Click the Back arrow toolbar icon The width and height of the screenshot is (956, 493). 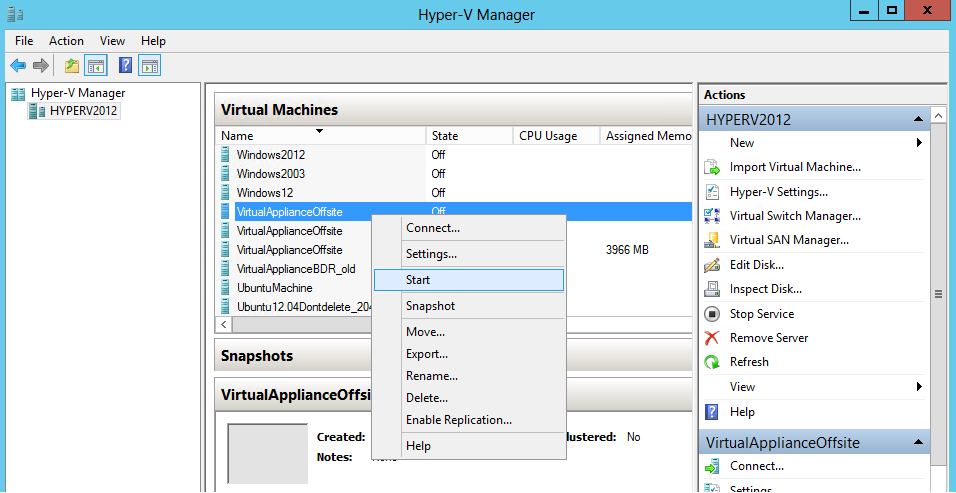[18, 65]
